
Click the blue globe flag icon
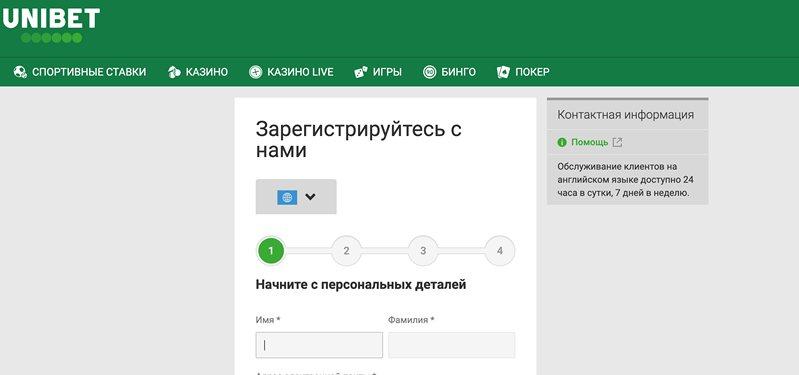(x=287, y=197)
